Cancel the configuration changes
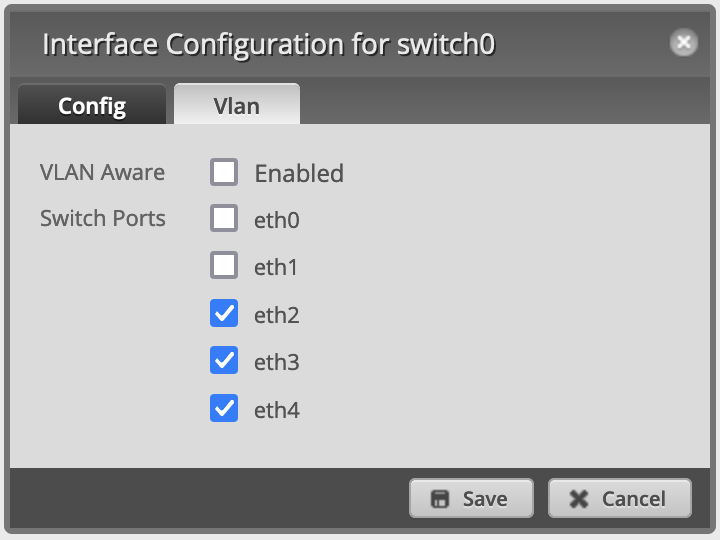 (620, 498)
